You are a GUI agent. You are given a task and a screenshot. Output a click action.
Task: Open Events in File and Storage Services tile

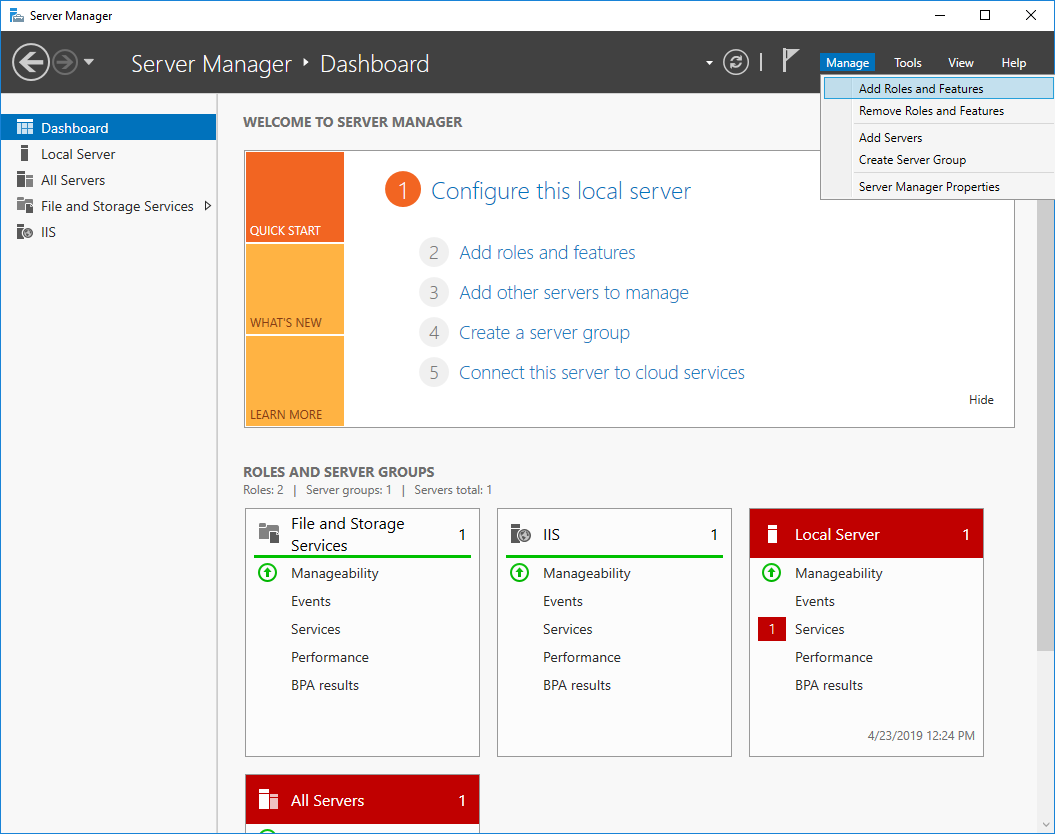point(311,601)
